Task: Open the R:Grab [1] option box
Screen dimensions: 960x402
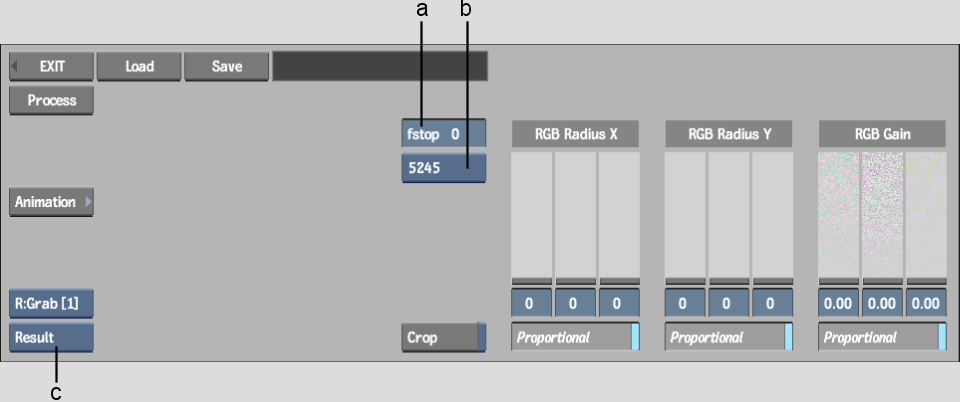Action: (51, 303)
